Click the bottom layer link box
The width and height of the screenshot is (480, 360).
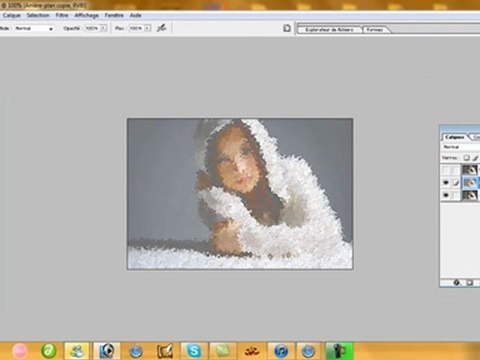tap(455, 195)
